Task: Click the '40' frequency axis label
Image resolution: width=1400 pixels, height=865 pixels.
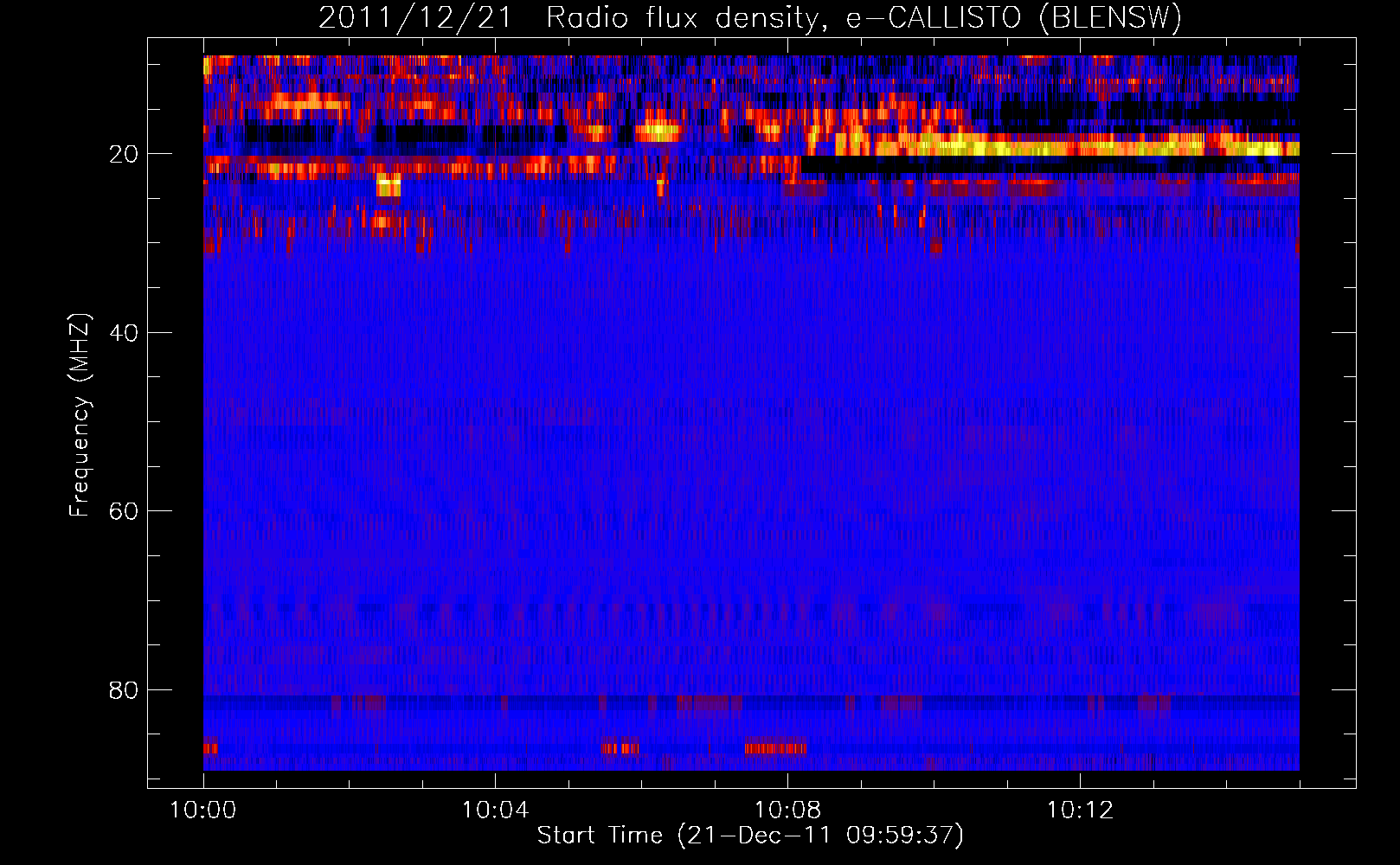Action: point(124,333)
